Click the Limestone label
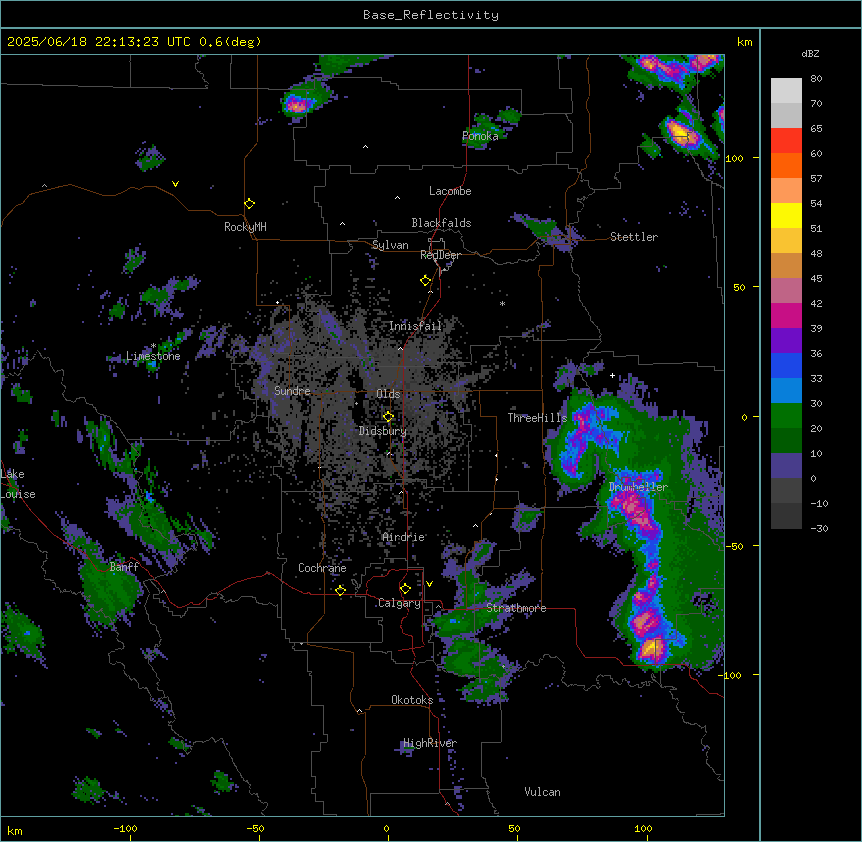 pyautogui.click(x=153, y=356)
